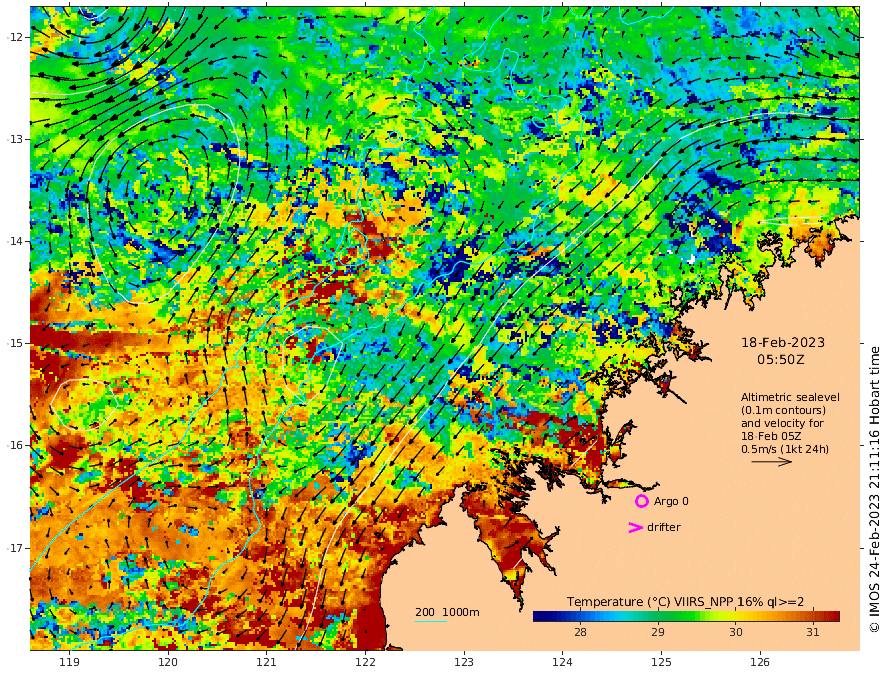Click the magenta drifter arrow symbol

pyautogui.click(x=635, y=527)
